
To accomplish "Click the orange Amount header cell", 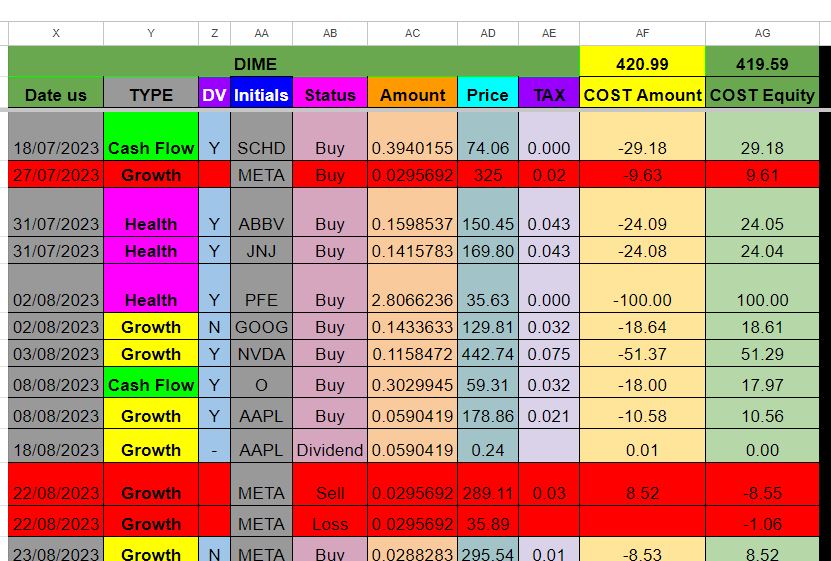I will point(412,92).
